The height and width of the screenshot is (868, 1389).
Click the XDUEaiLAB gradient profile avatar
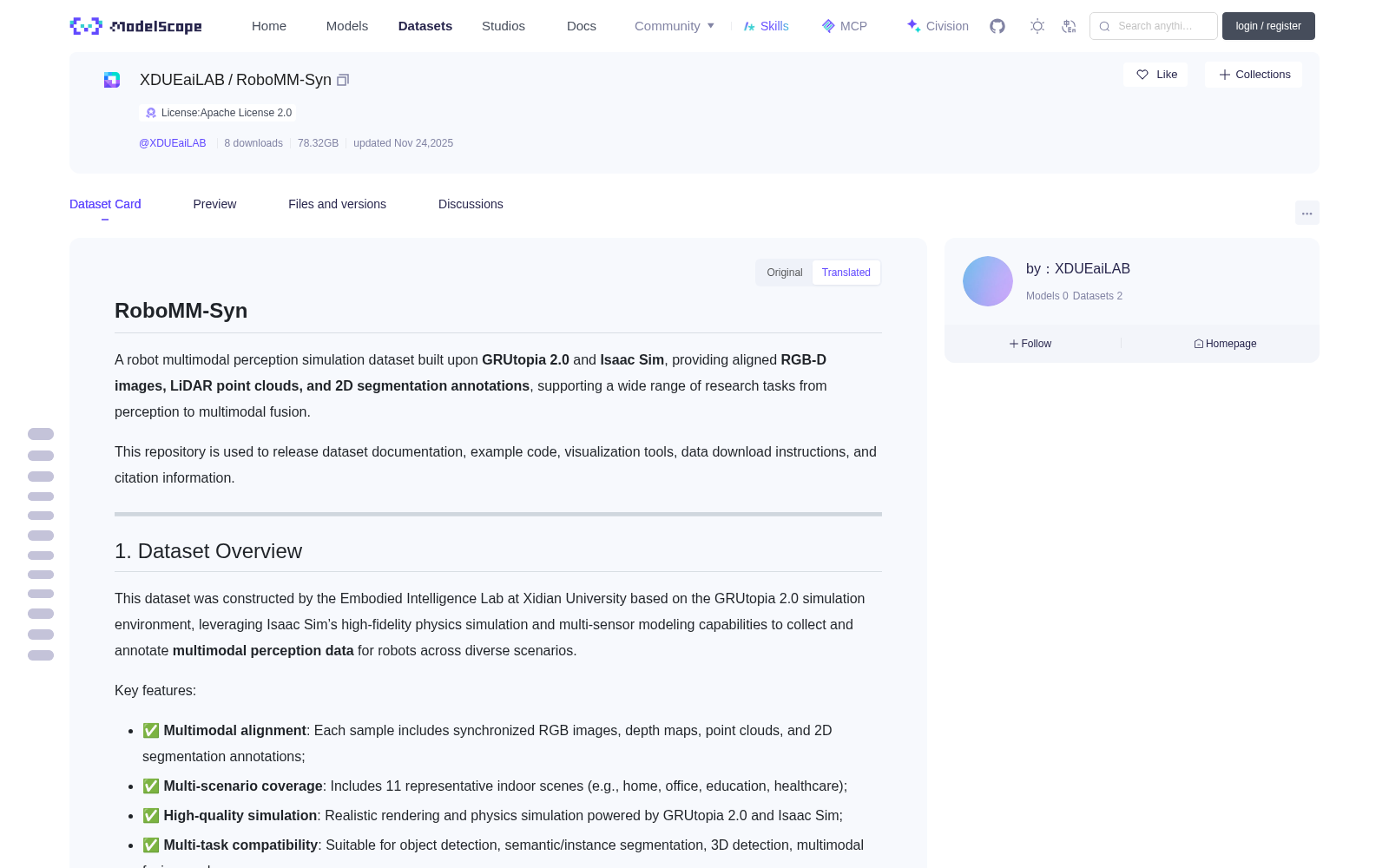pos(988,281)
